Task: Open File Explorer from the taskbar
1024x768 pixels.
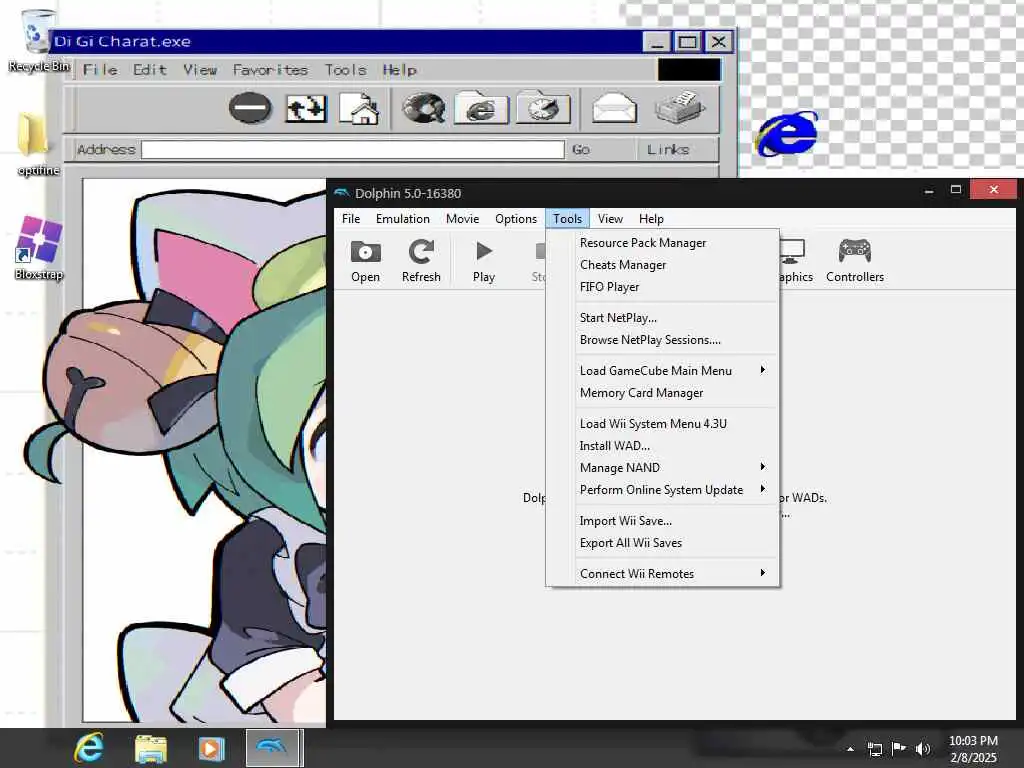Action: click(x=151, y=748)
